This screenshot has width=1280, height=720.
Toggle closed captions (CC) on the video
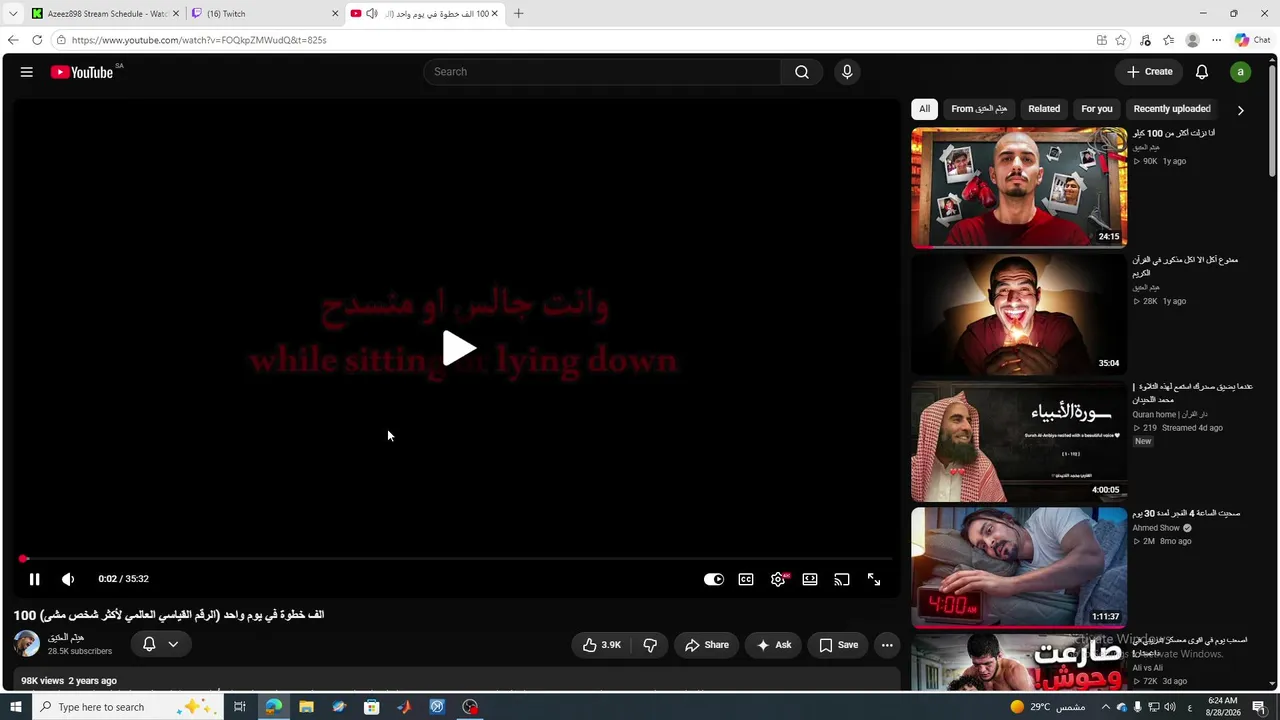[x=746, y=579]
